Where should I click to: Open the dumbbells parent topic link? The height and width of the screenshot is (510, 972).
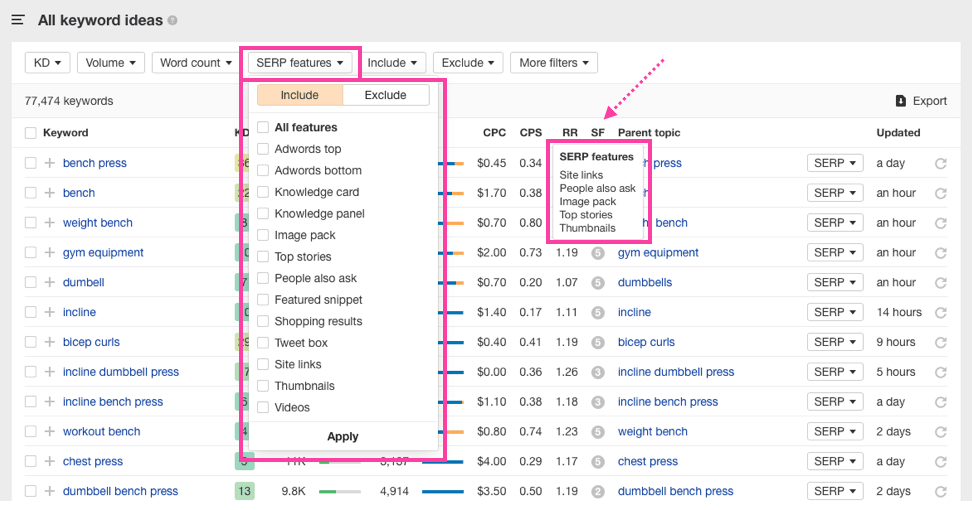645,282
